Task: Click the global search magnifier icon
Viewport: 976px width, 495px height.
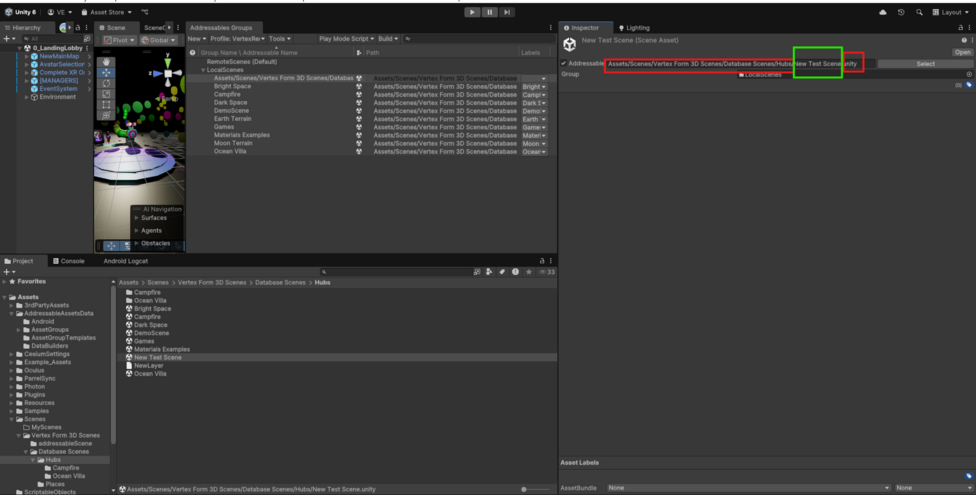Action: pyautogui.click(x=919, y=12)
